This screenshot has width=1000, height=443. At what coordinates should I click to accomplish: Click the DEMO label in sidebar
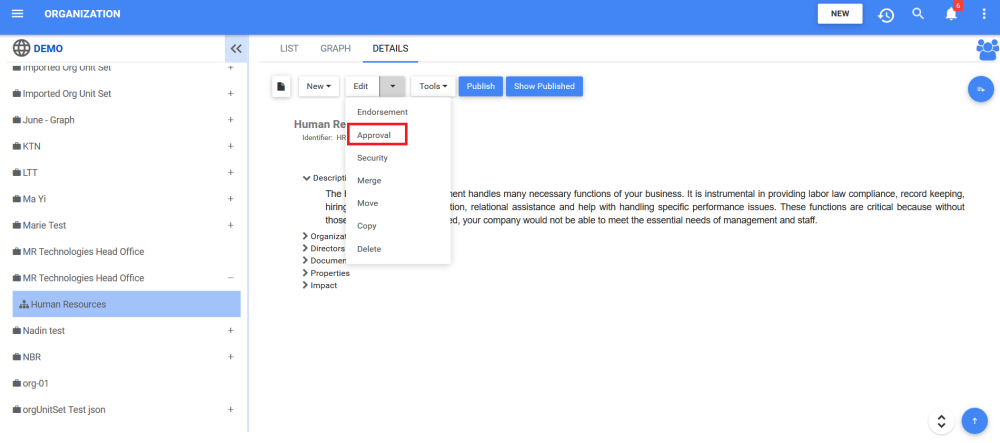pyautogui.click(x=48, y=48)
